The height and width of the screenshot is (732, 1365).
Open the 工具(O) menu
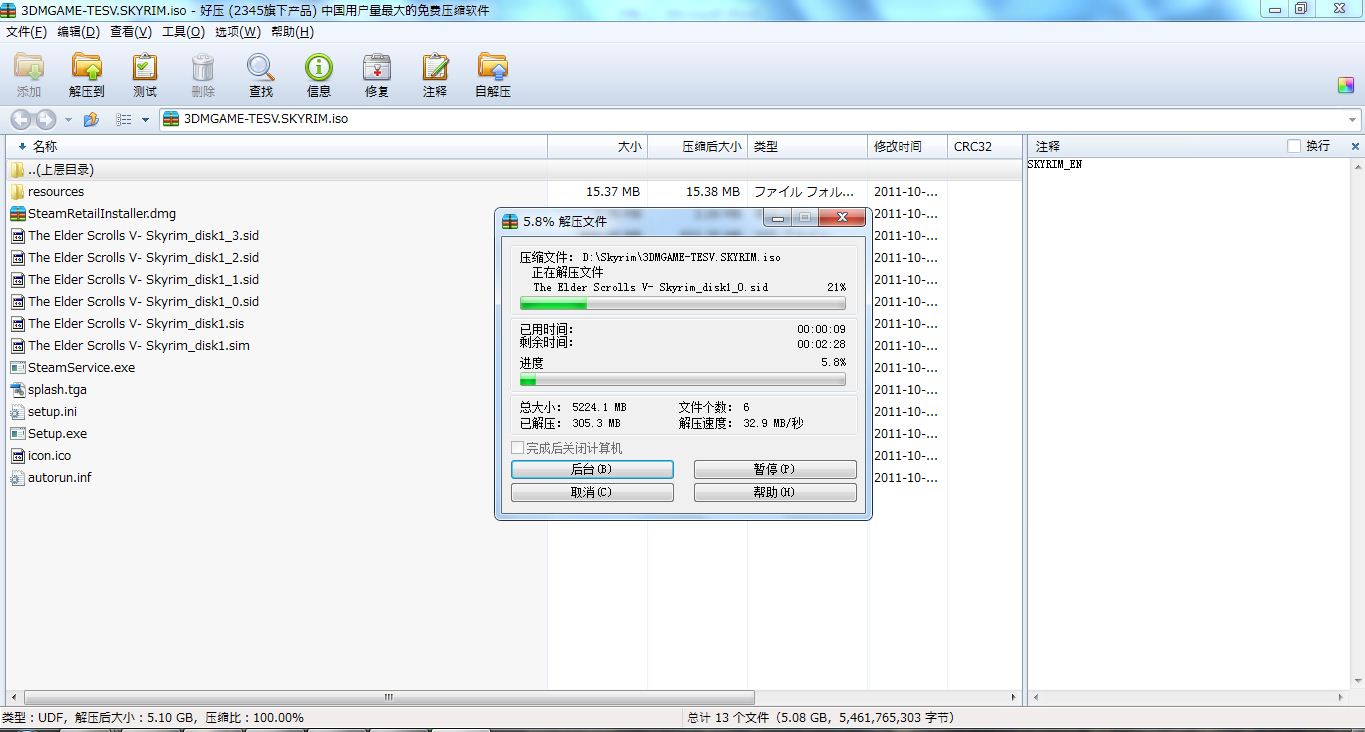tap(183, 31)
